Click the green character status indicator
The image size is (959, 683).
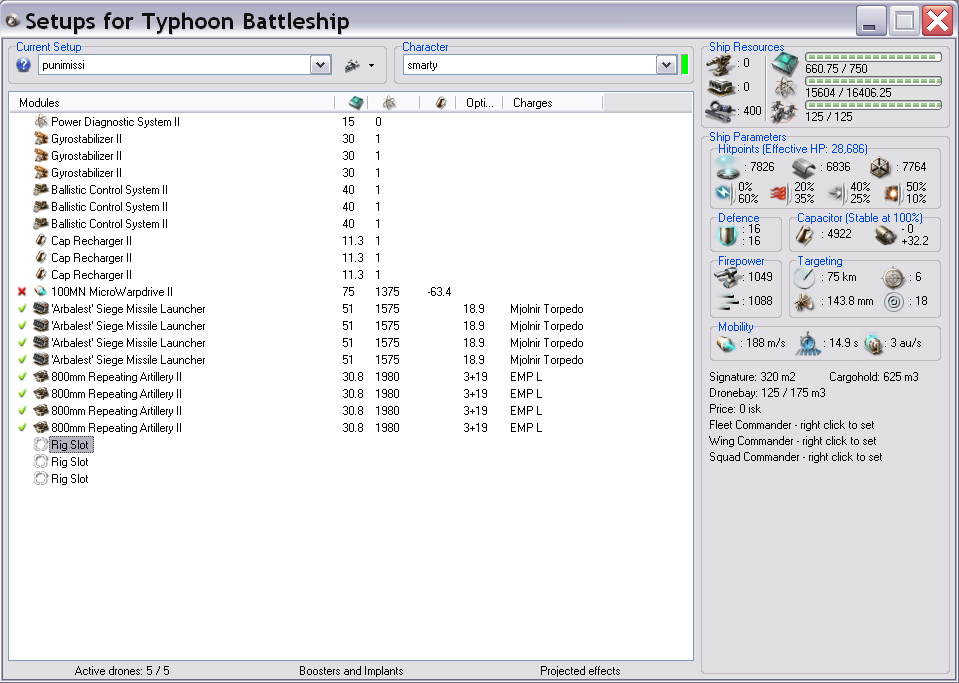pyautogui.click(x=685, y=65)
